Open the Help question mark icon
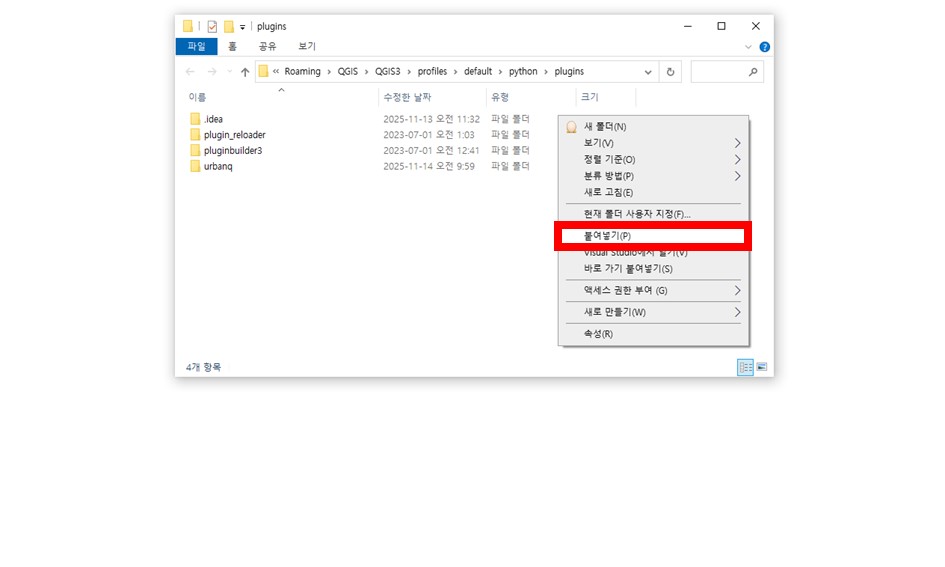This screenshot has height=567, width=945. [x=764, y=47]
